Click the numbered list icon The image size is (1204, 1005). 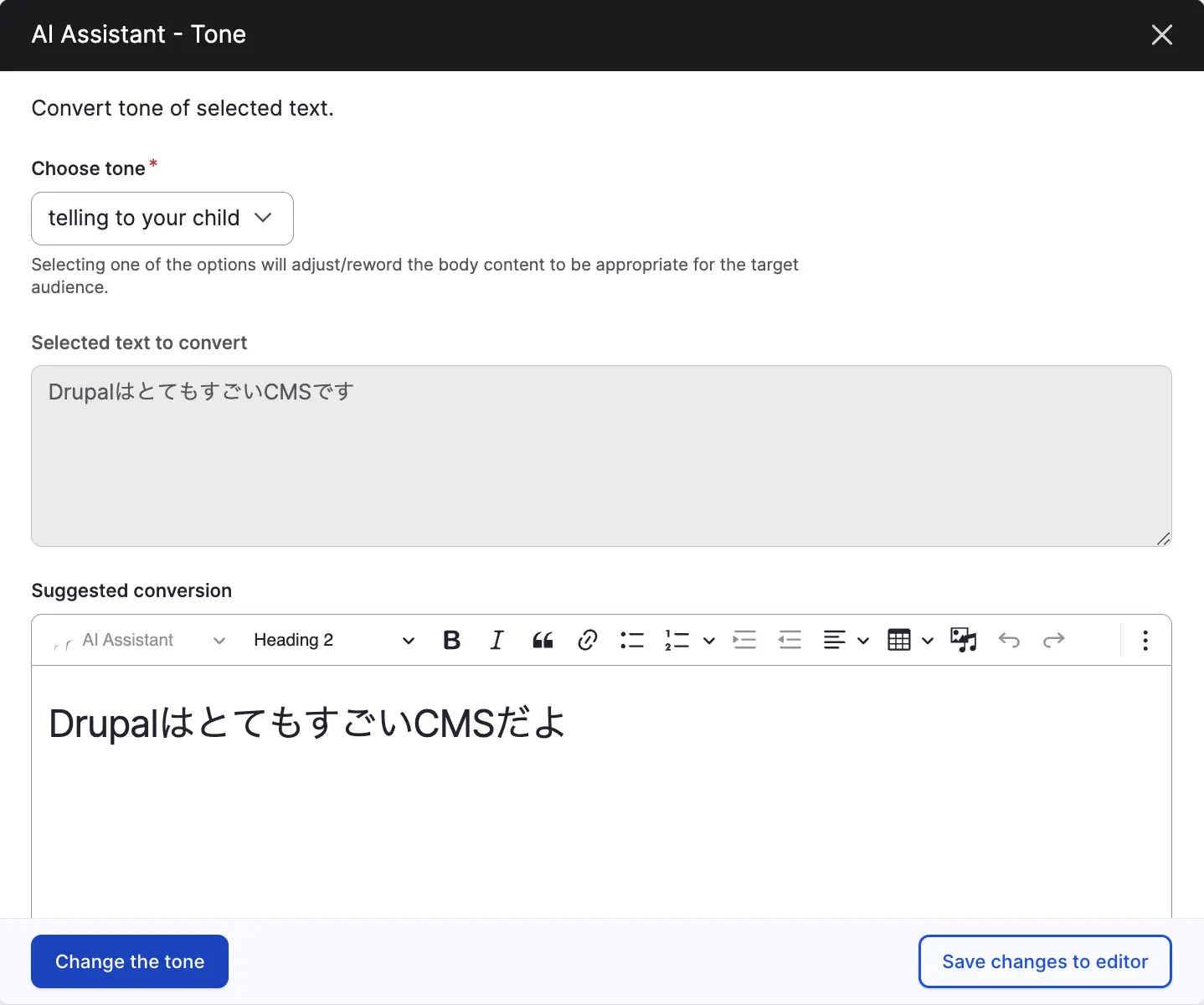[x=677, y=641]
